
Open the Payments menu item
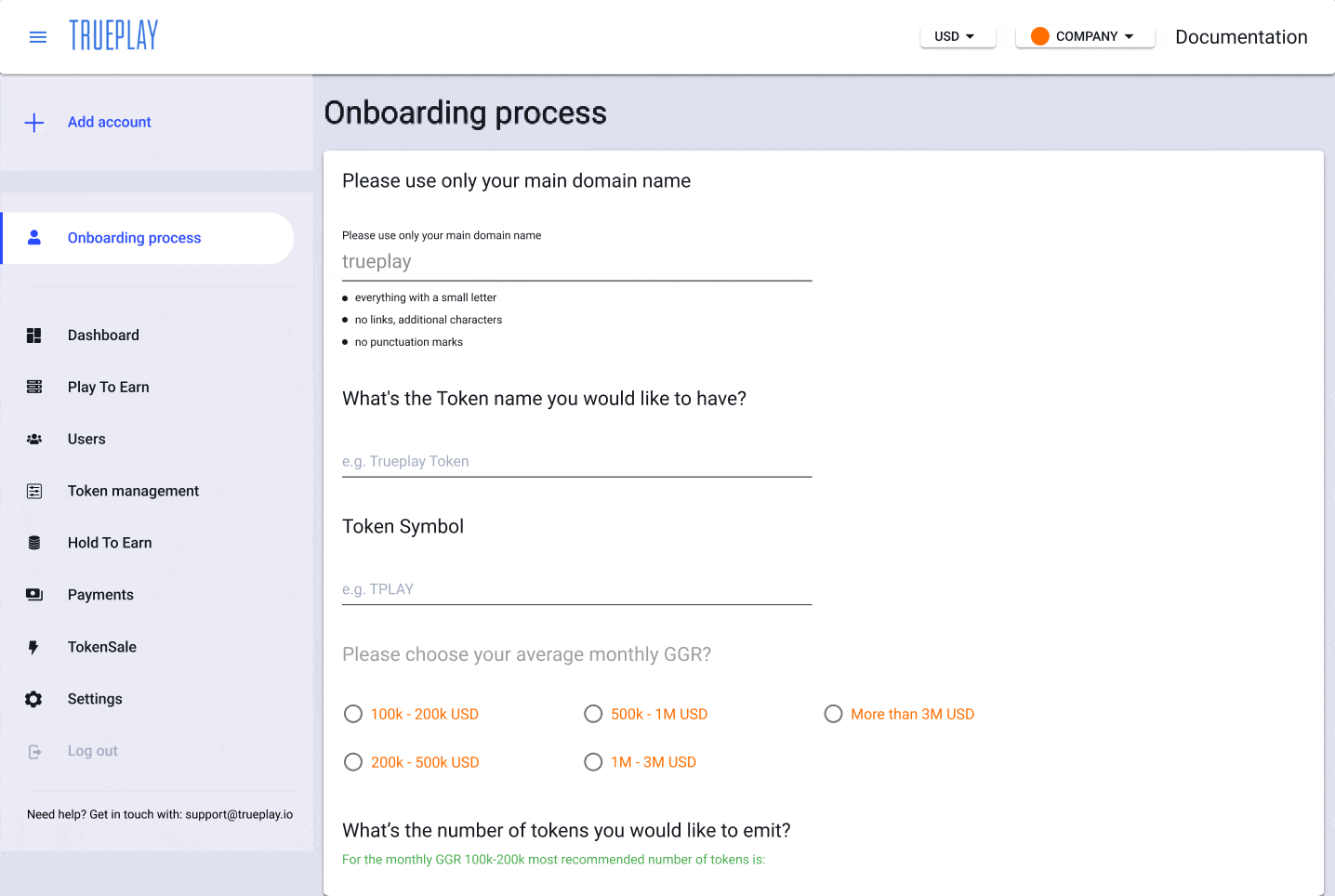100,595
